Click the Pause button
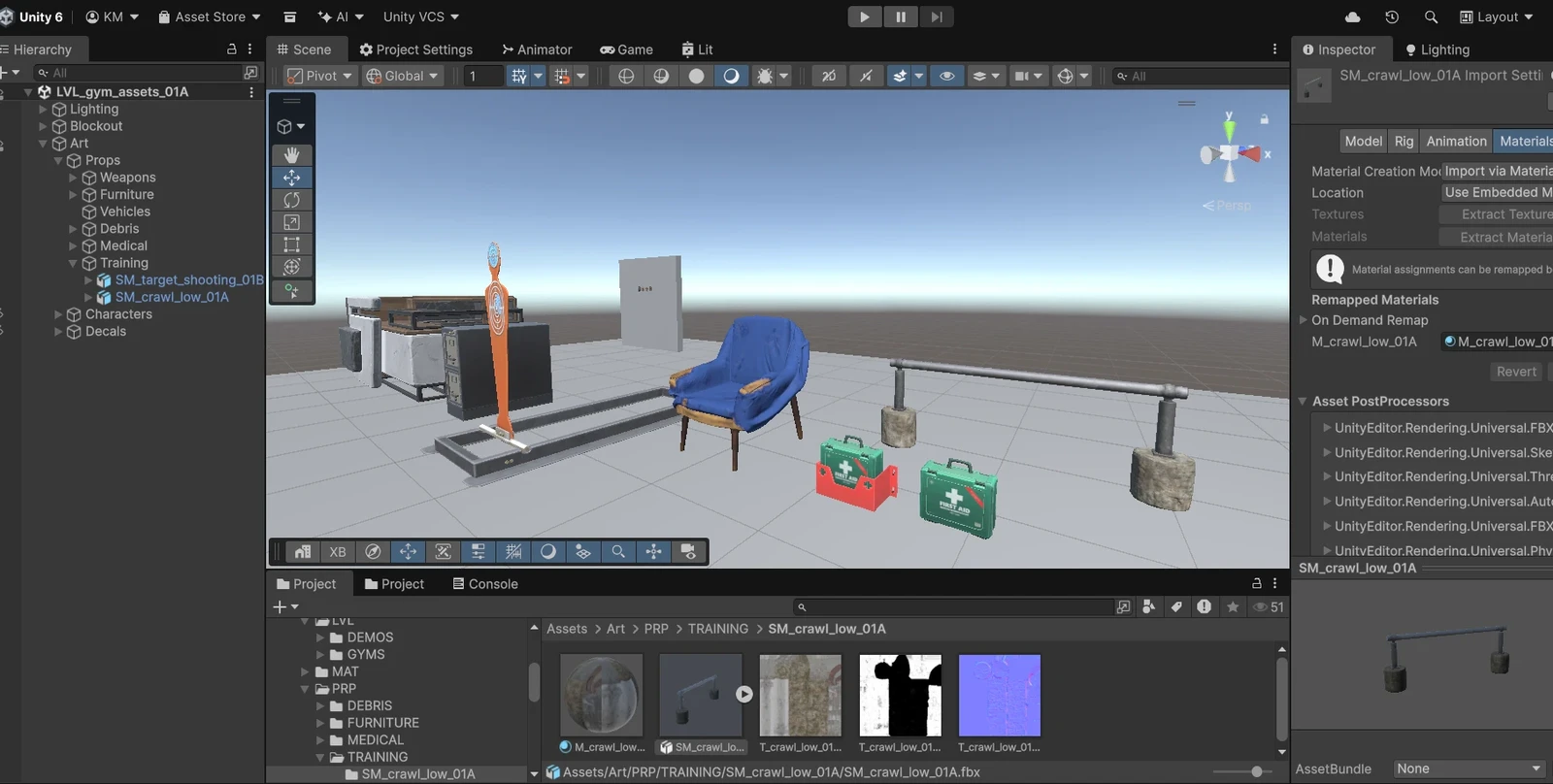1553x784 pixels. point(901,16)
